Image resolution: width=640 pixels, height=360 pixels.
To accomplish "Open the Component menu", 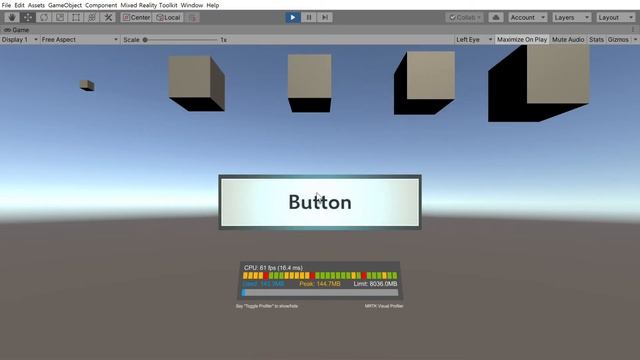I will click(x=101, y=5).
